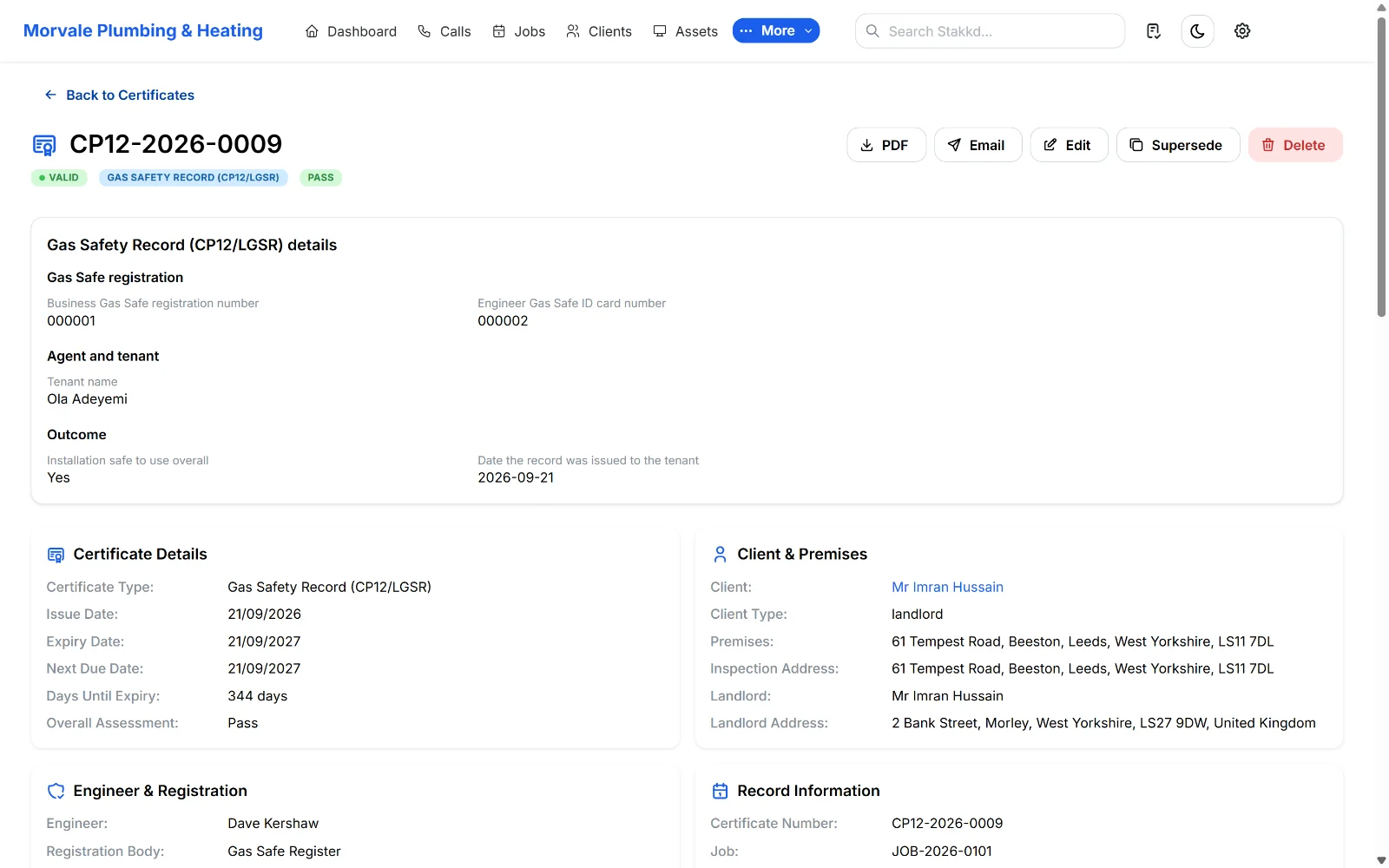Image resolution: width=1389 pixels, height=868 pixels.
Task: Navigate to Jobs
Action: coord(518,31)
